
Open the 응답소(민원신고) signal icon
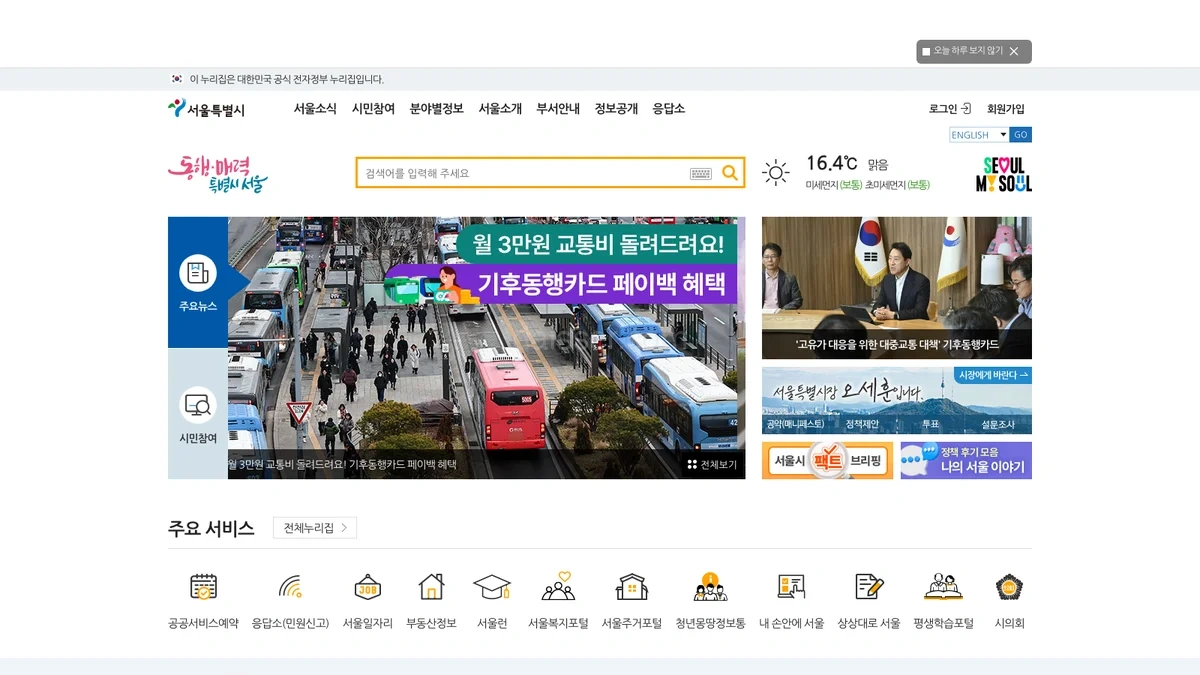pos(290,586)
